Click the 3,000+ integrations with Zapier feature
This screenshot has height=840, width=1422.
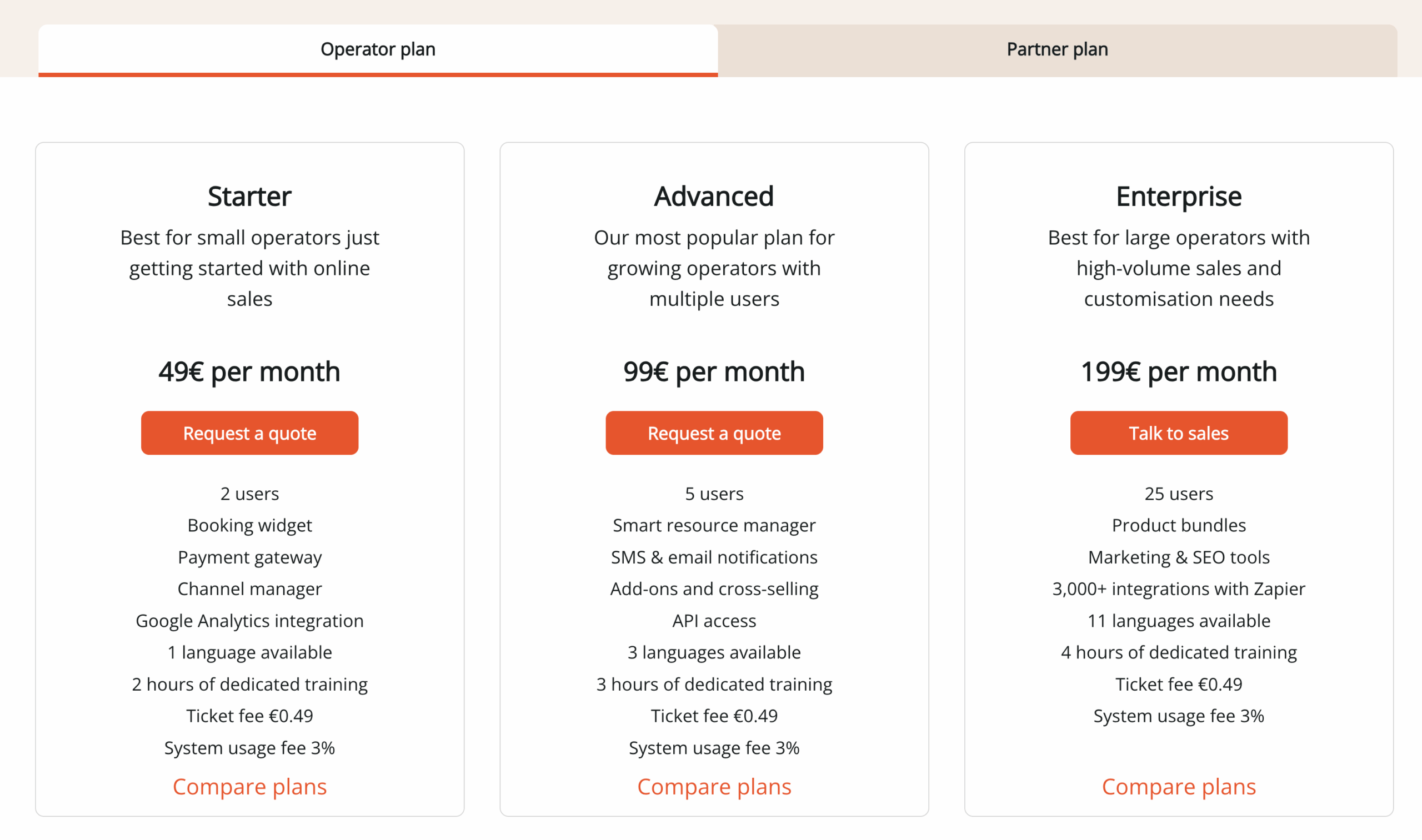[x=1179, y=588]
